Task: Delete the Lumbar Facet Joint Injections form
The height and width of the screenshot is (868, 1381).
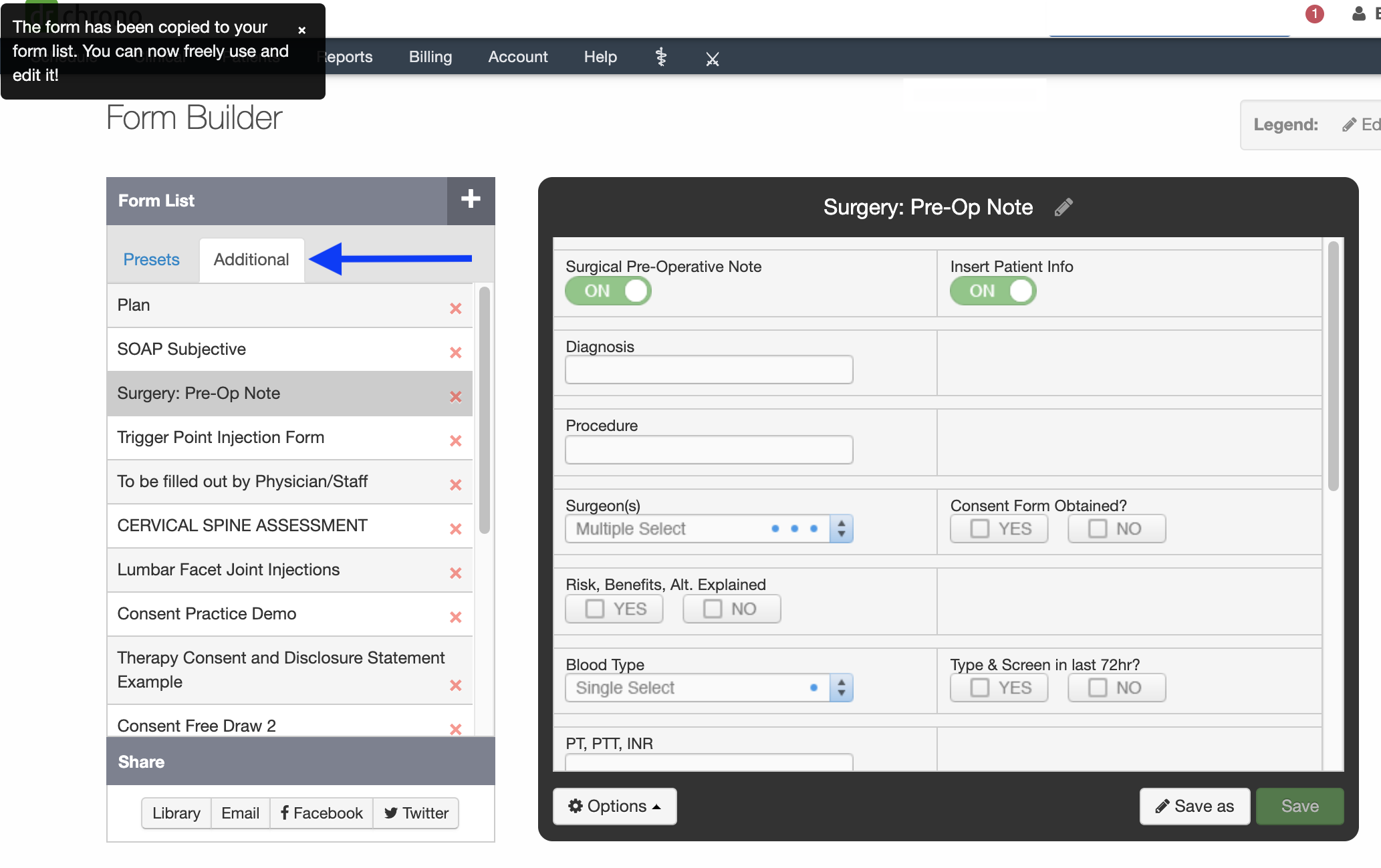Action: (456, 573)
